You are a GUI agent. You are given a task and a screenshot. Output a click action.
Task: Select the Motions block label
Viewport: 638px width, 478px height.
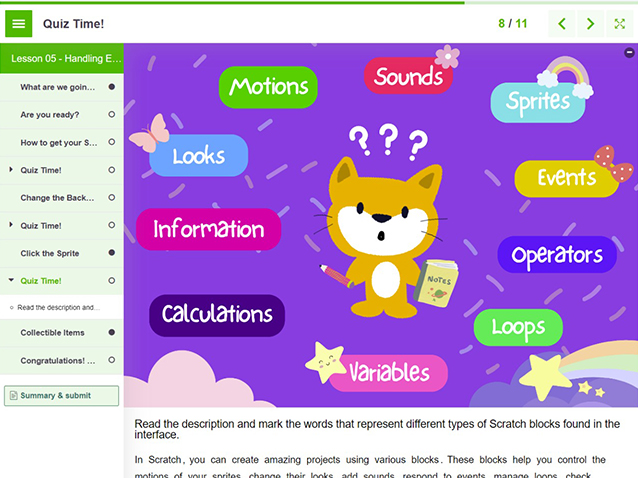[x=268, y=87]
